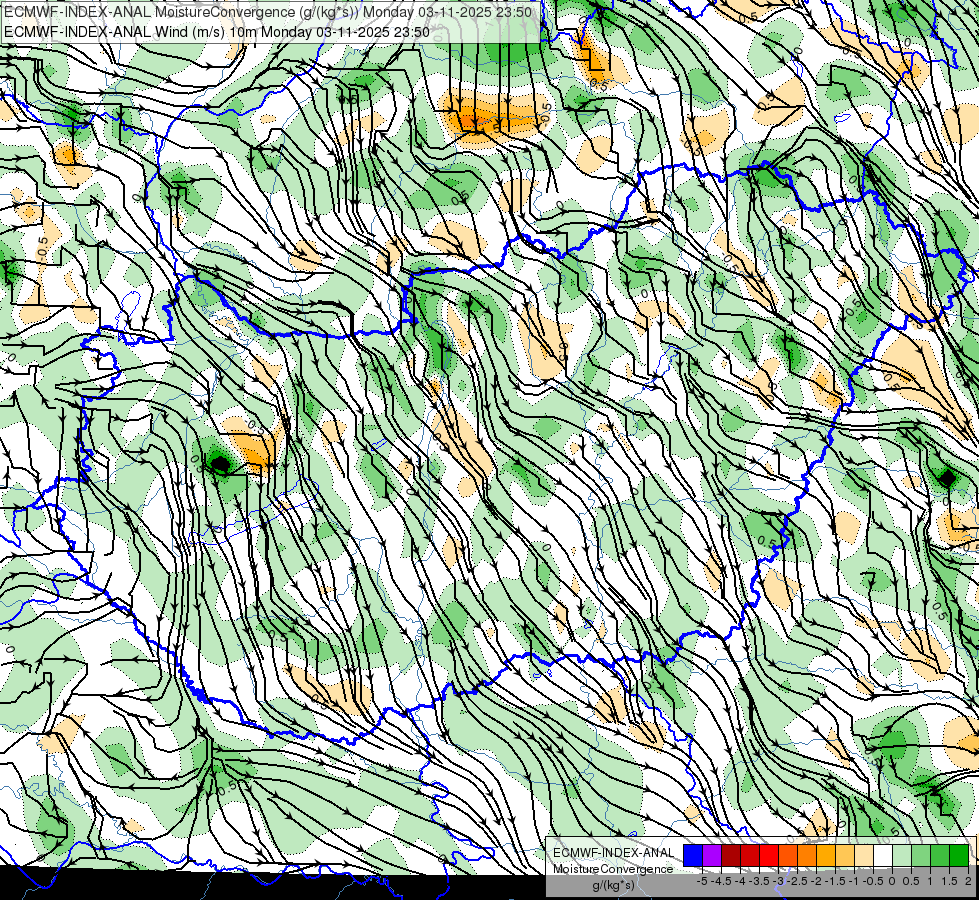
Task: Click the -4.5 tick label on the legend scale
Action: point(721,881)
